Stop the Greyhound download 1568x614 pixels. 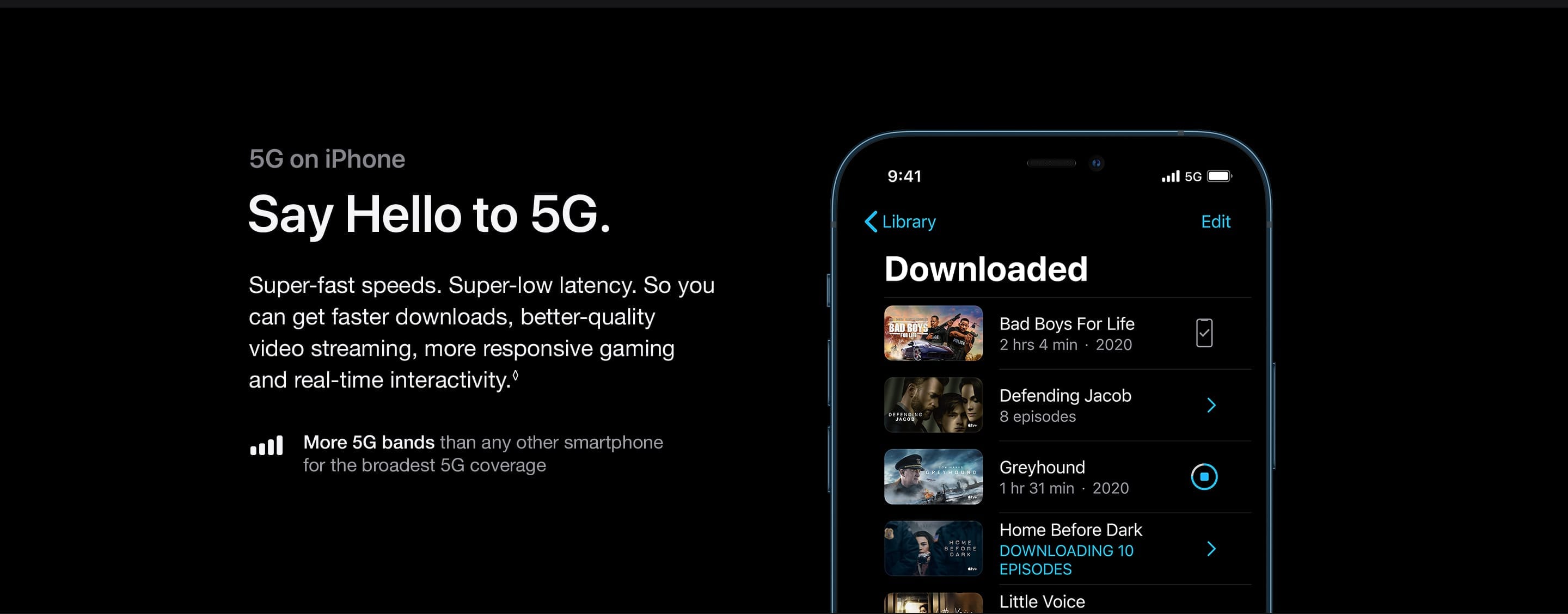click(1204, 476)
